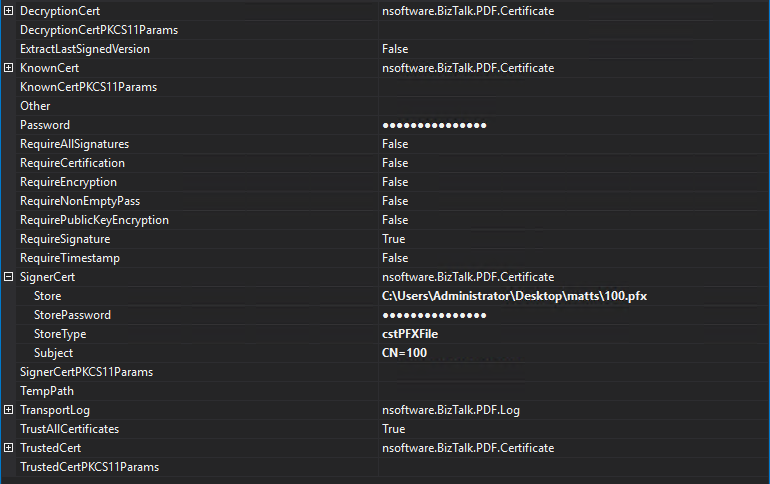This screenshot has height=484, width=770.
Task: Expand the DecryptionCert property node
Action: (x=8, y=10)
